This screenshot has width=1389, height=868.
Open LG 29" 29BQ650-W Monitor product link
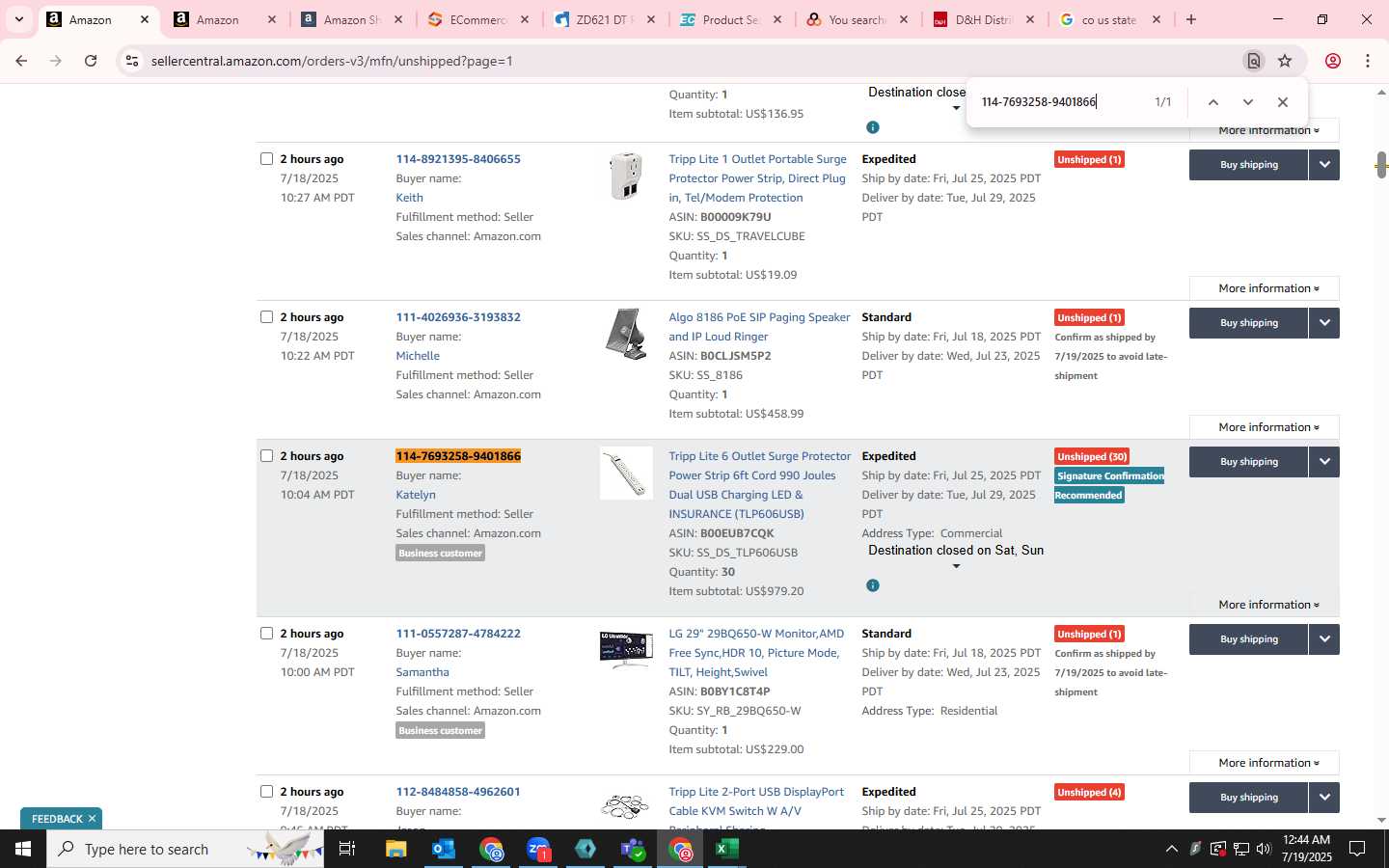click(756, 653)
